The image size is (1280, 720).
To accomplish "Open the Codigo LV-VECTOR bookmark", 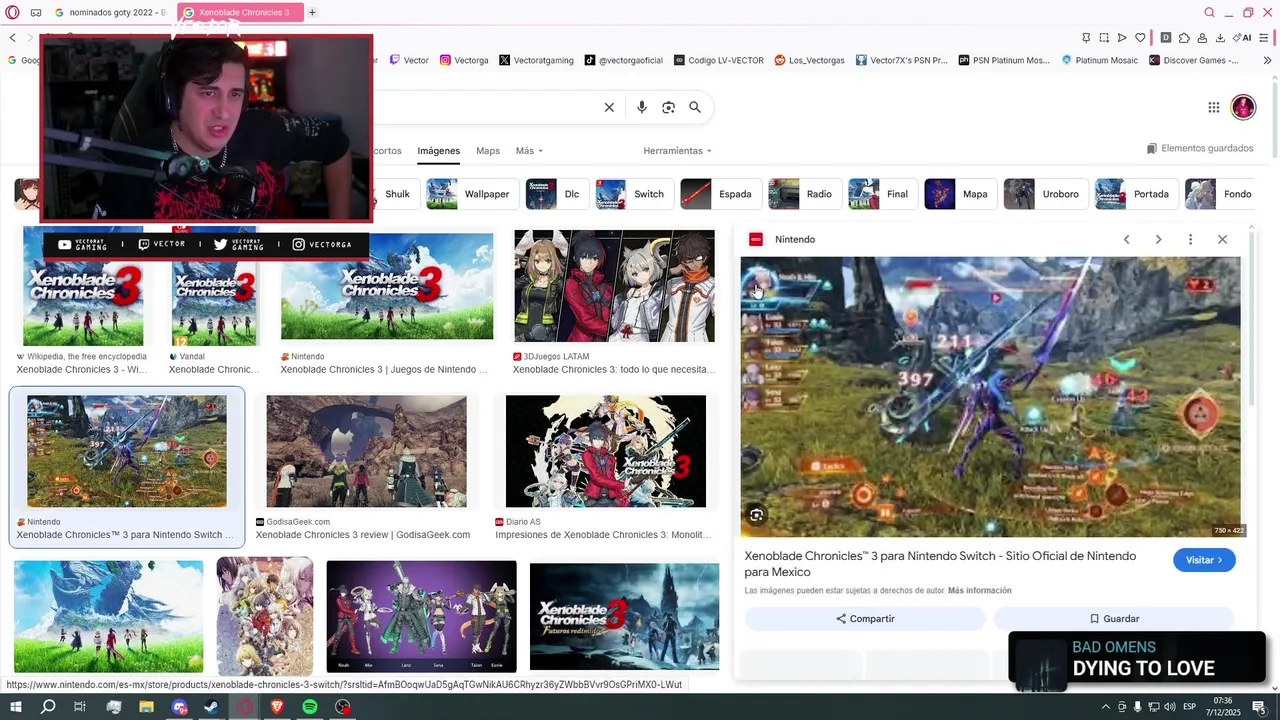I will pos(718,60).
